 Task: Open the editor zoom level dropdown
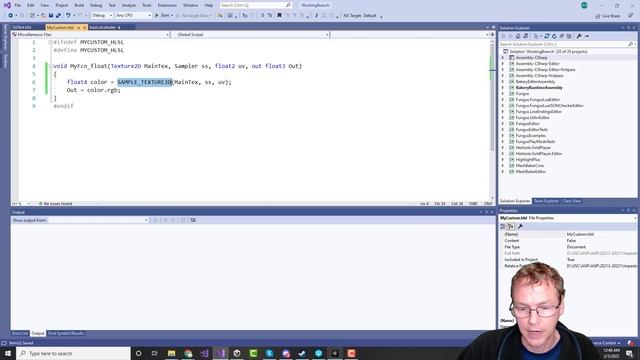coord(21,204)
